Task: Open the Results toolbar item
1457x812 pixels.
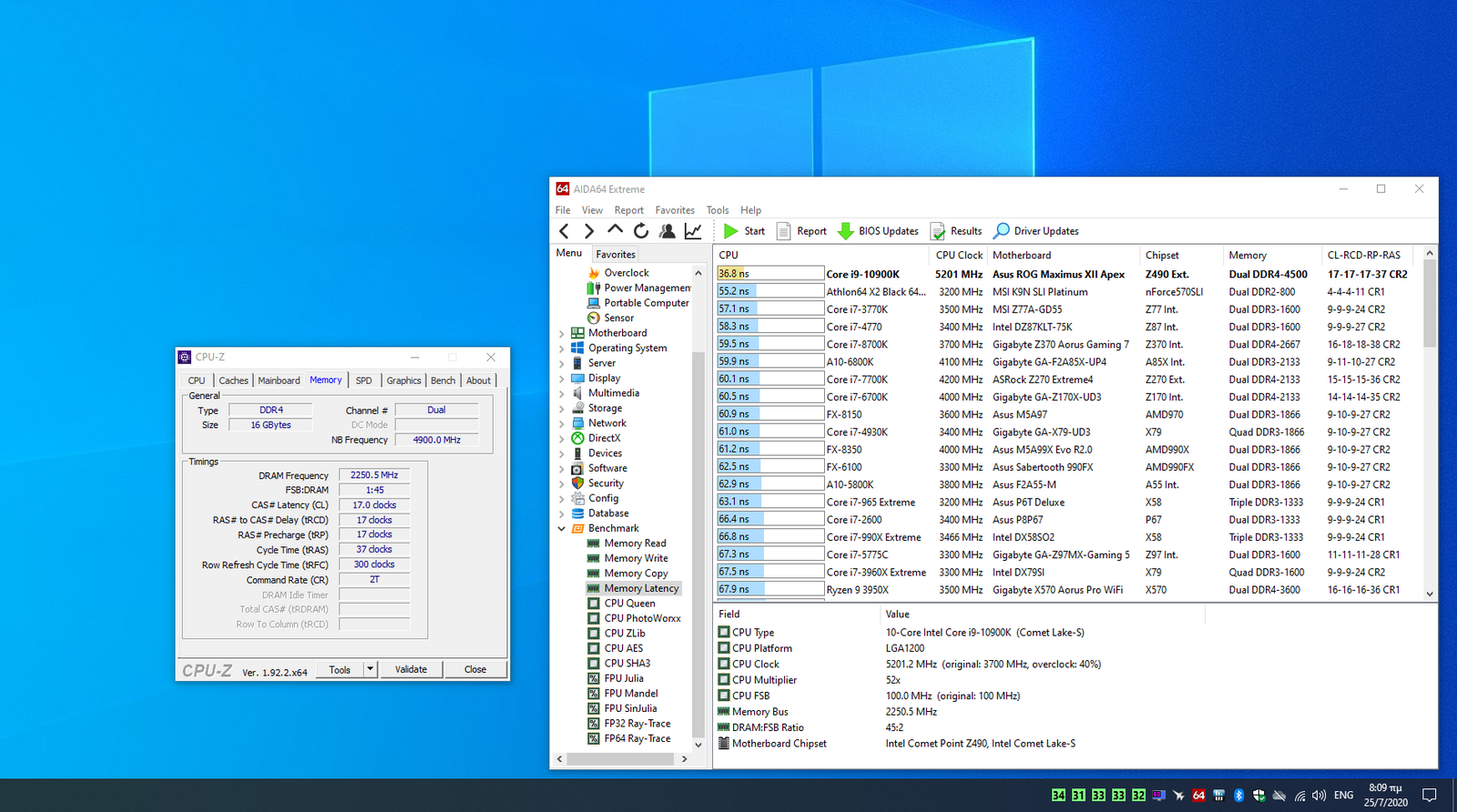Action: 956,231
